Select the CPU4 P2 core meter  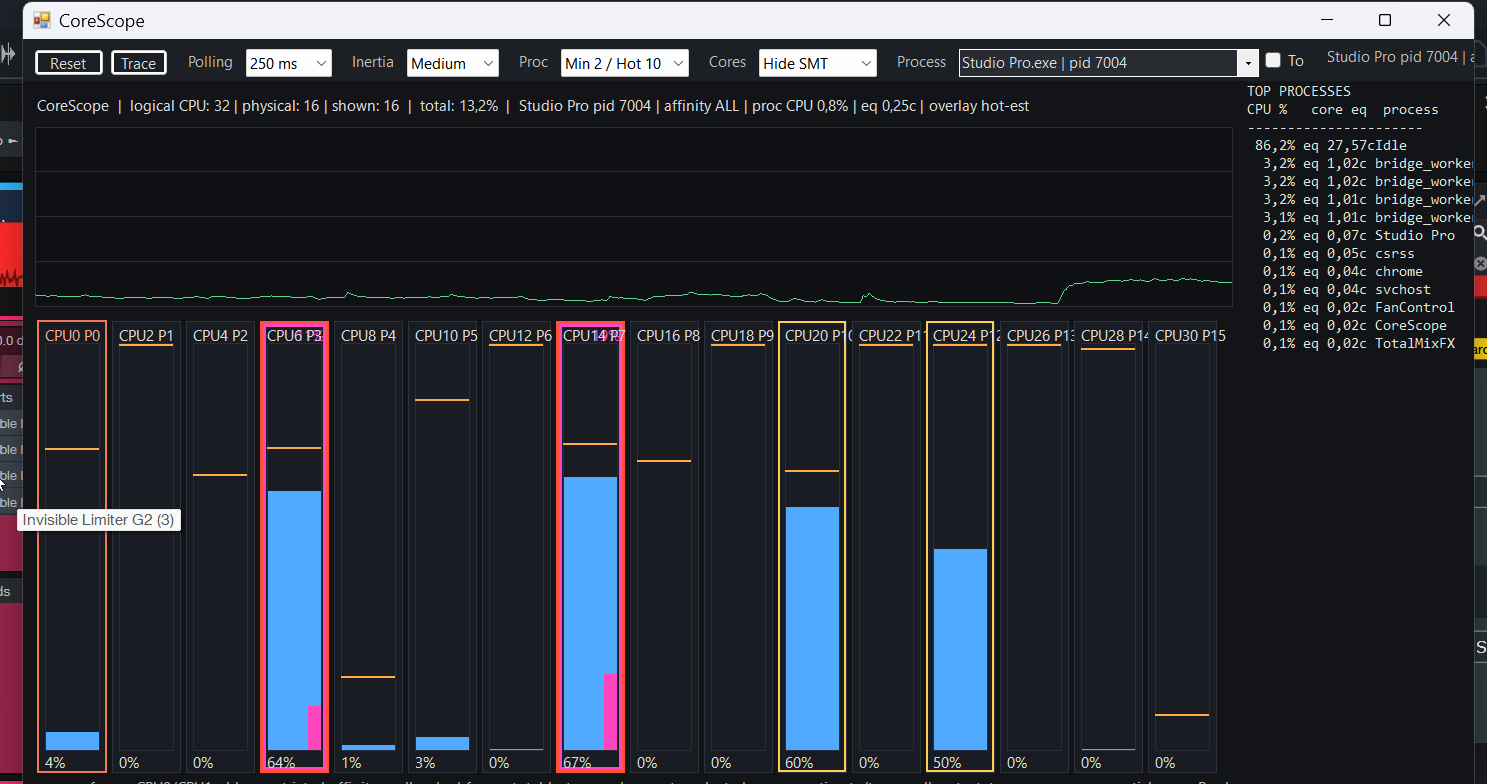point(220,547)
